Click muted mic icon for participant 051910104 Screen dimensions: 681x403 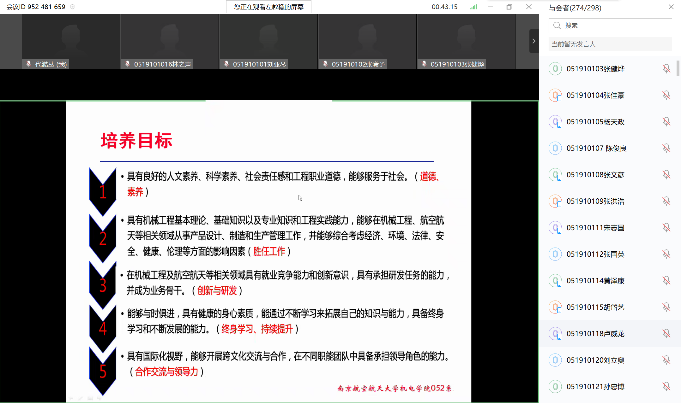pos(666,95)
